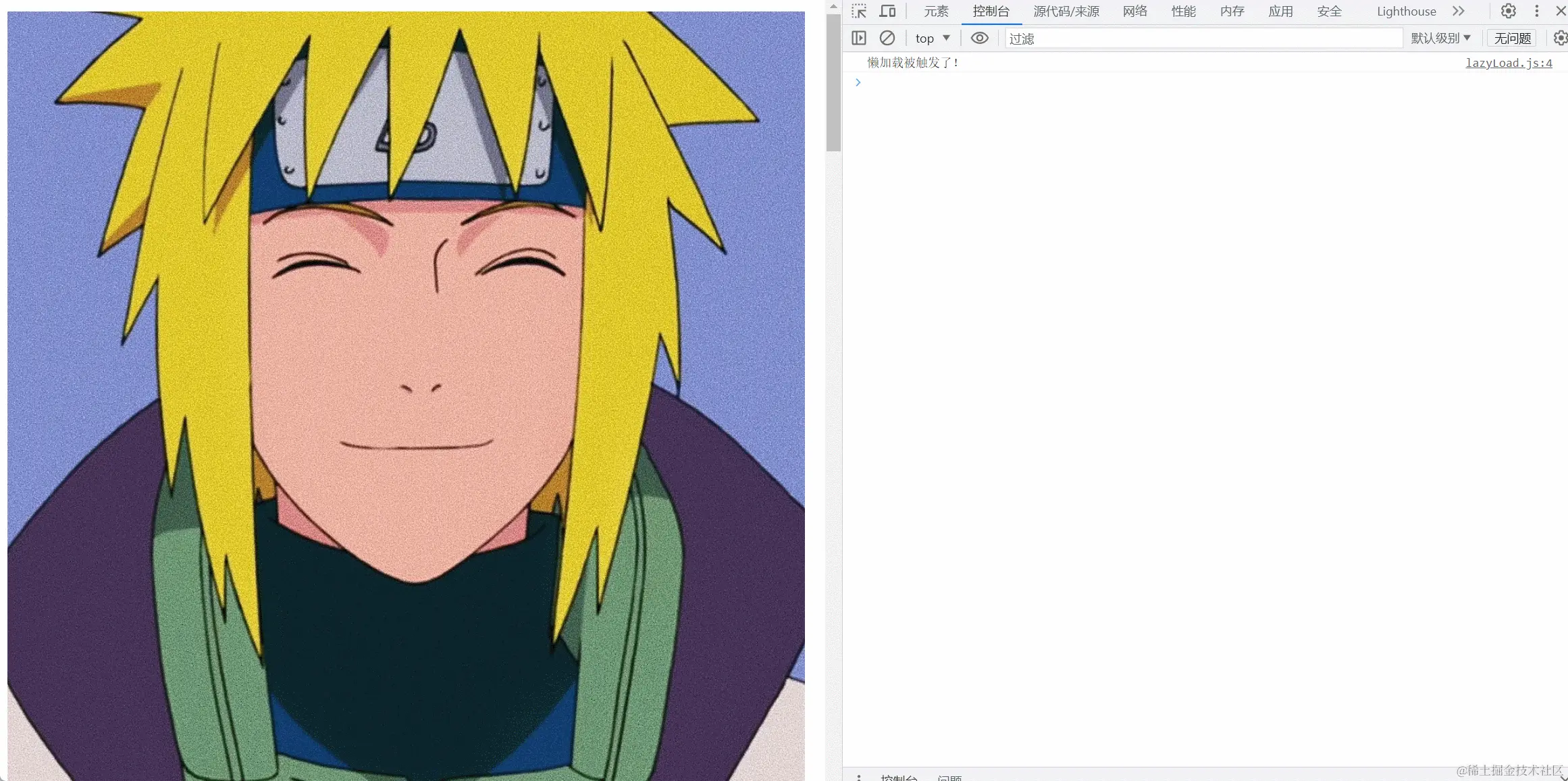The image size is (1568, 781).
Task: Expand the 默认级别 log level dropdown
Action: pos(1440,39)
